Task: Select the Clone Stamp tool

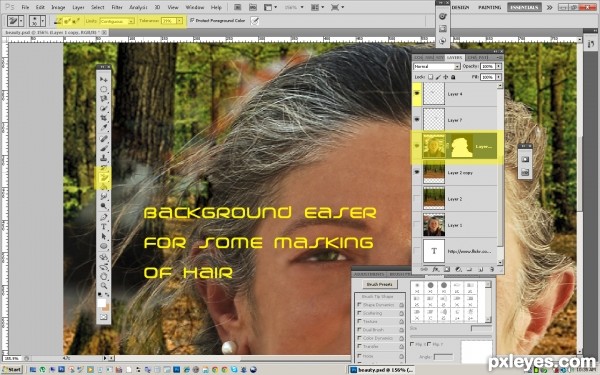Action: coord(103,158)
